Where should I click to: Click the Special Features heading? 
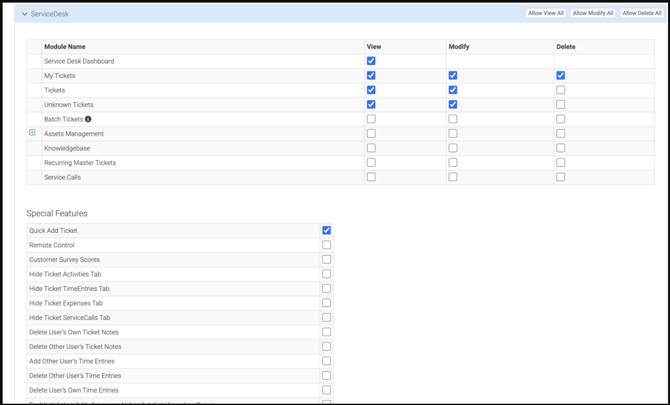click(57, 213)
